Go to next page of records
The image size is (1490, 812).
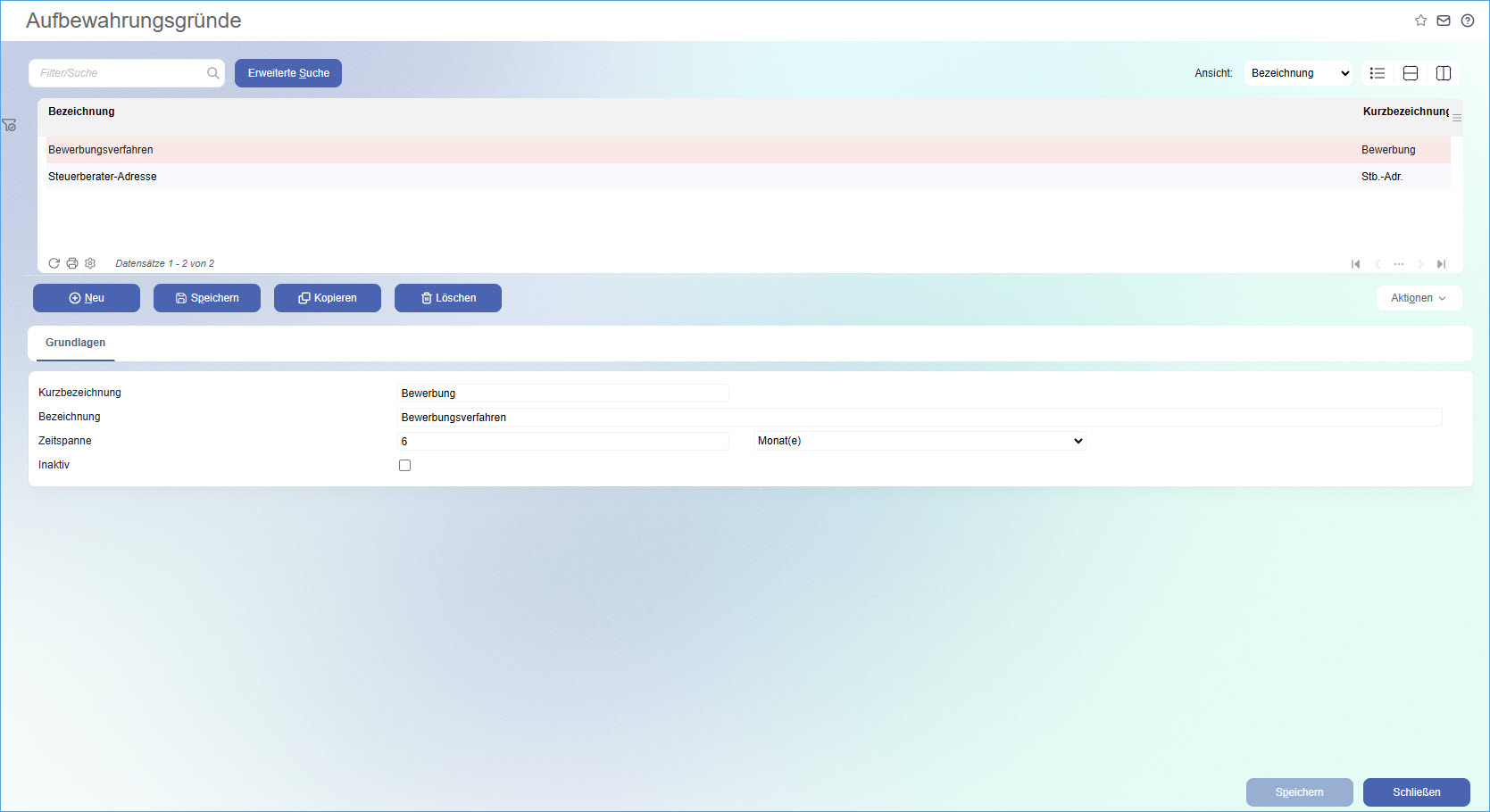1419,264
